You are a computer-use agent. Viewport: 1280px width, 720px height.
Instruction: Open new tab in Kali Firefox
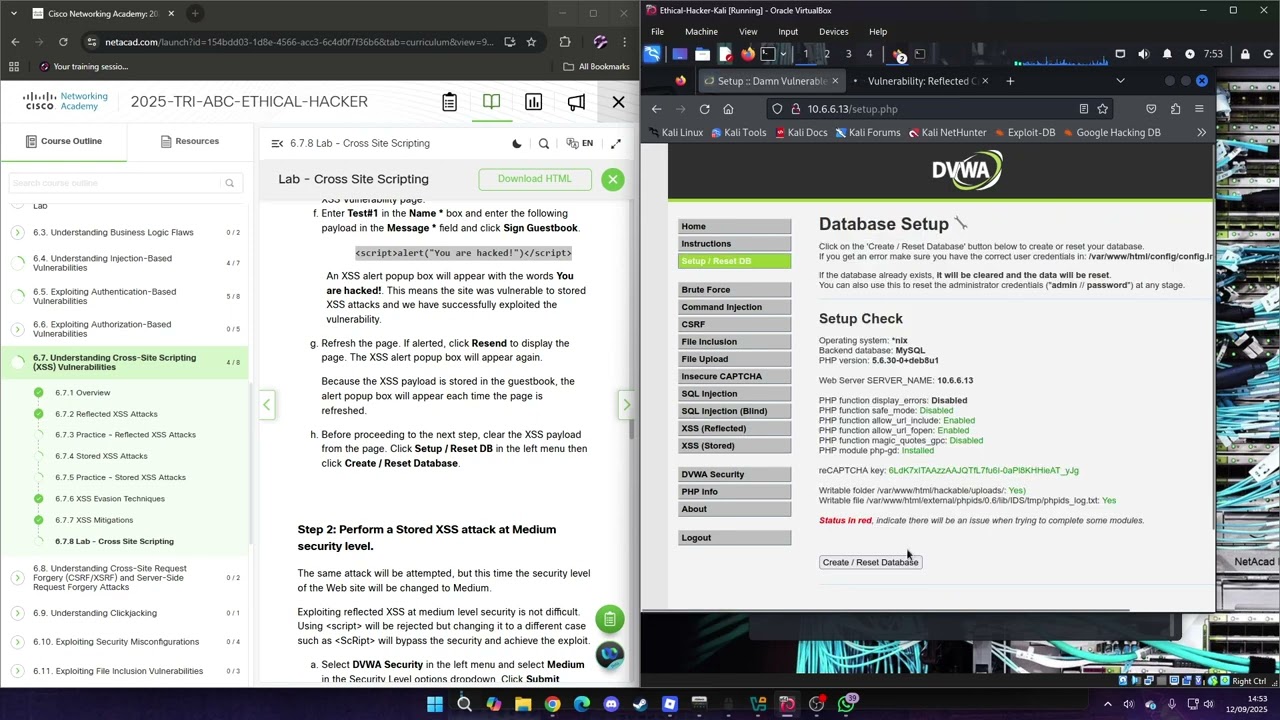click(x=1010, y=81)
